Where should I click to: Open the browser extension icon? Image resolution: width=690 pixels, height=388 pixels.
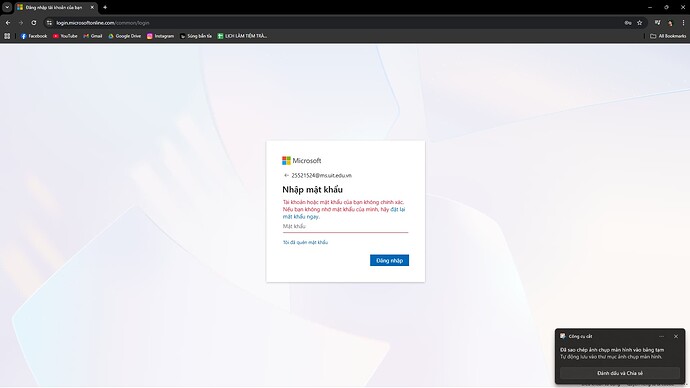tap(657, 23)
